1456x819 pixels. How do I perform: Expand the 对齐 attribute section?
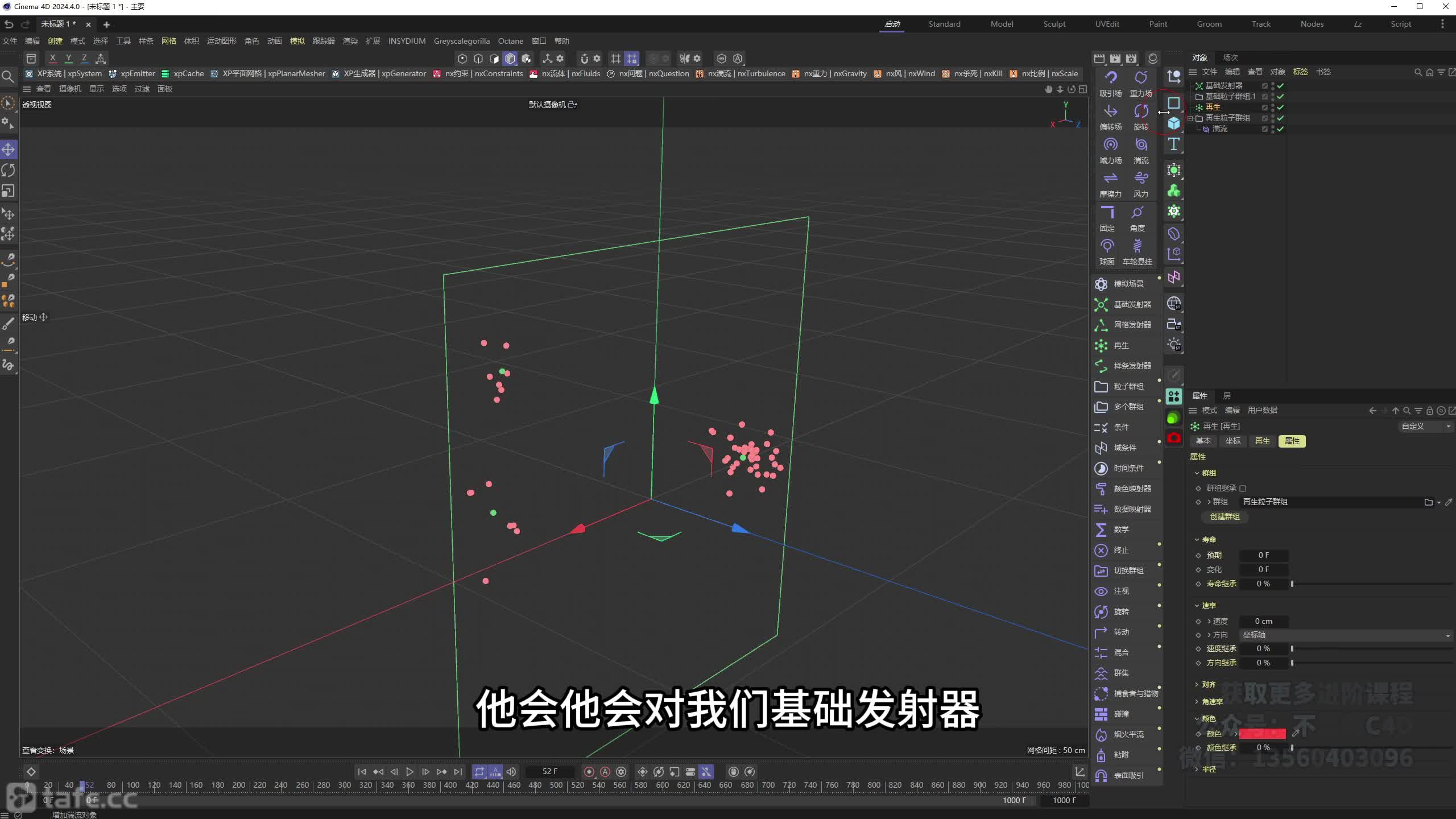click(x=1197, y=685)
